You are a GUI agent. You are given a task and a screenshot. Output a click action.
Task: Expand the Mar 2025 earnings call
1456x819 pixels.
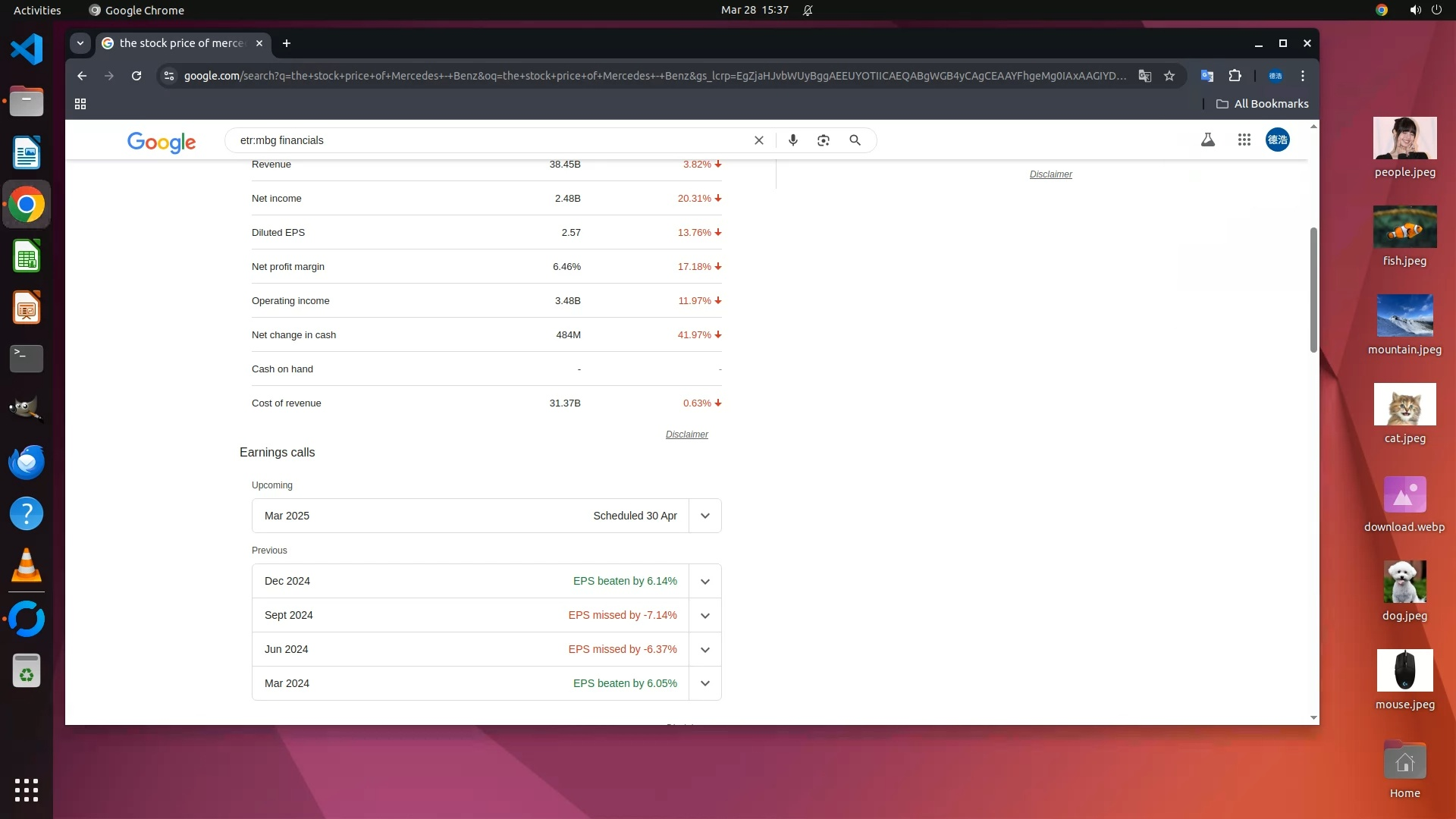(x=704, y=516)
